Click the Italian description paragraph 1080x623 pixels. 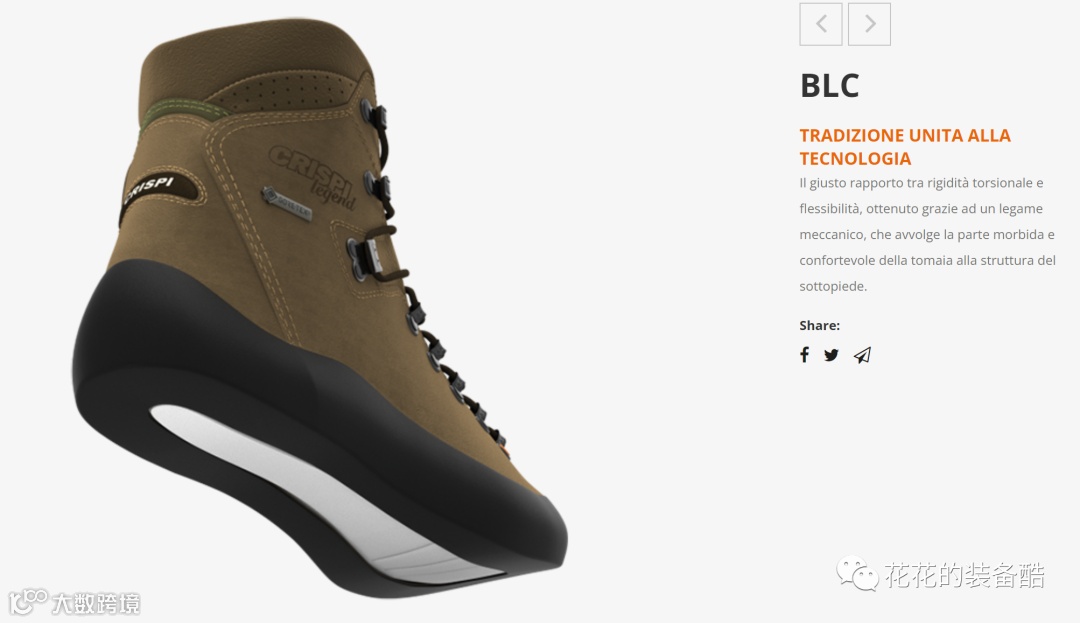927,235
